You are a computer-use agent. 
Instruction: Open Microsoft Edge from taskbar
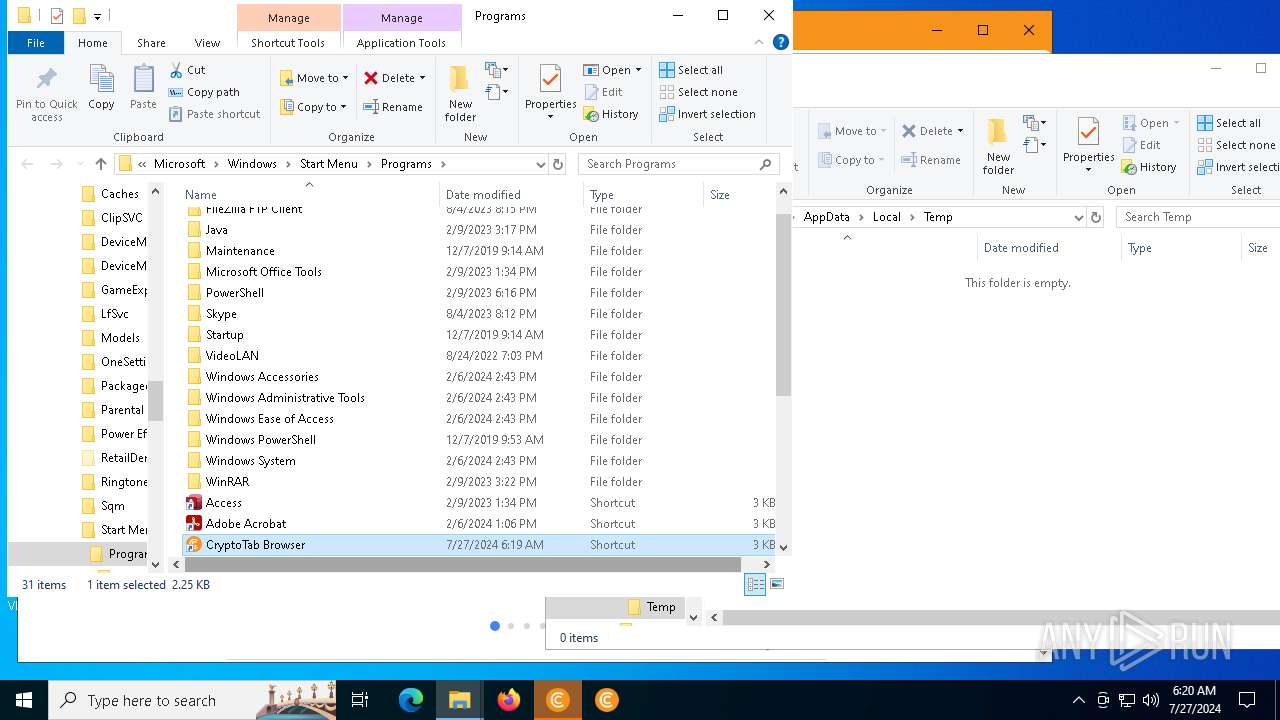(411, 700)
